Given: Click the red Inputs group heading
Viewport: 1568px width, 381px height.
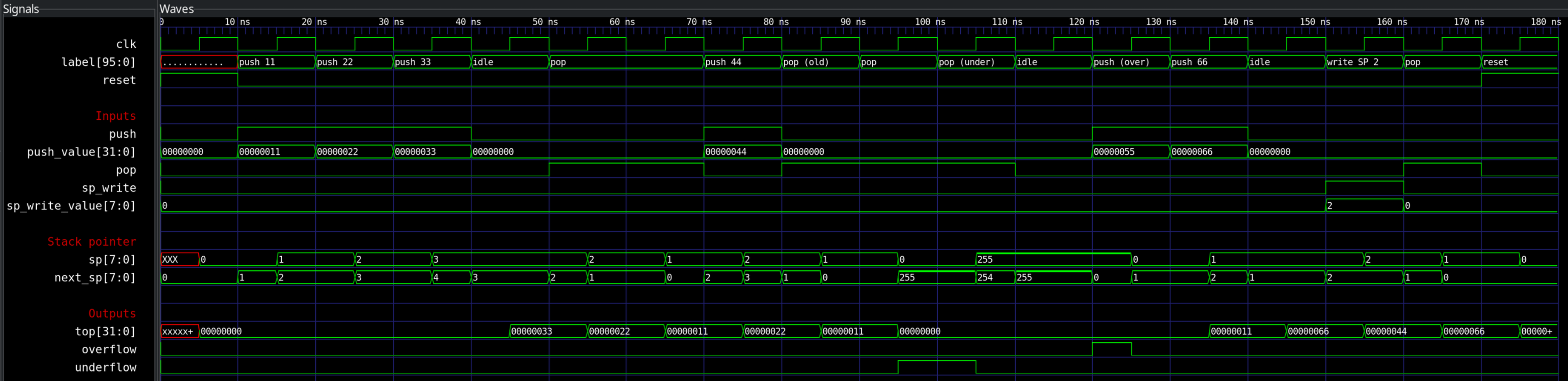Looking at the screenshot, I should [116, 116].
